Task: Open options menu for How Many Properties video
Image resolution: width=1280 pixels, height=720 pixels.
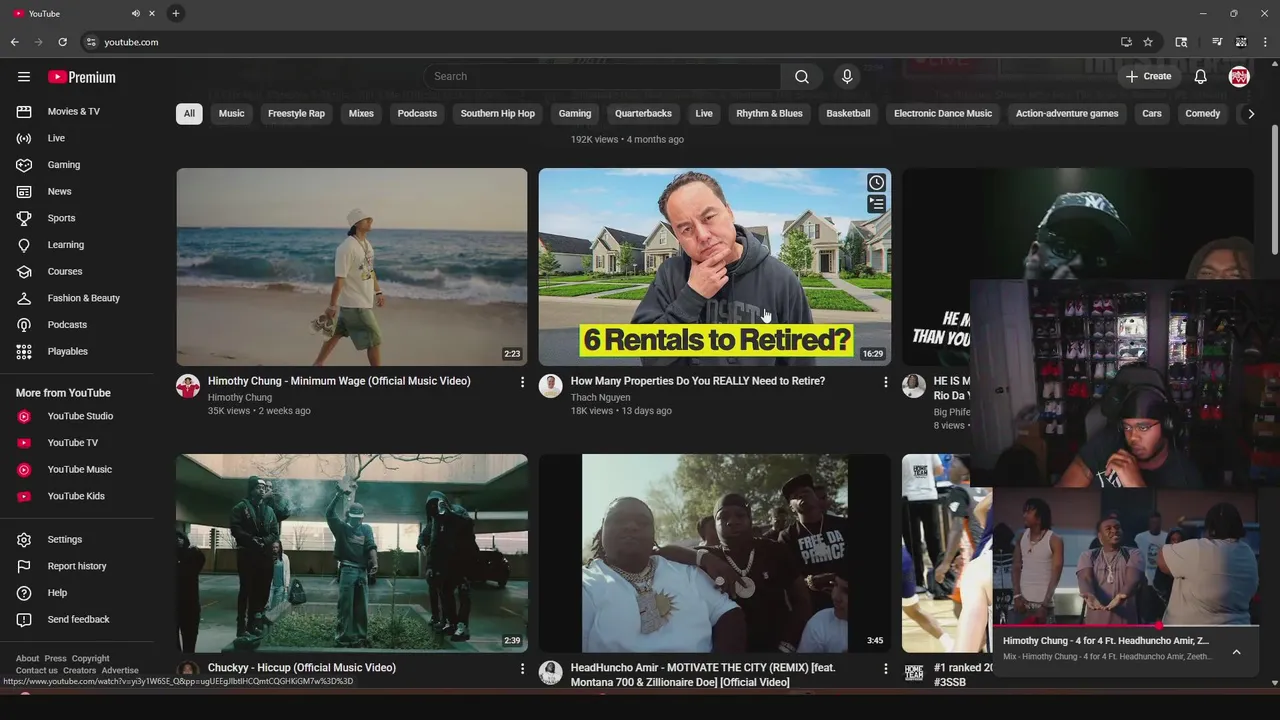Action: point(885,382)
